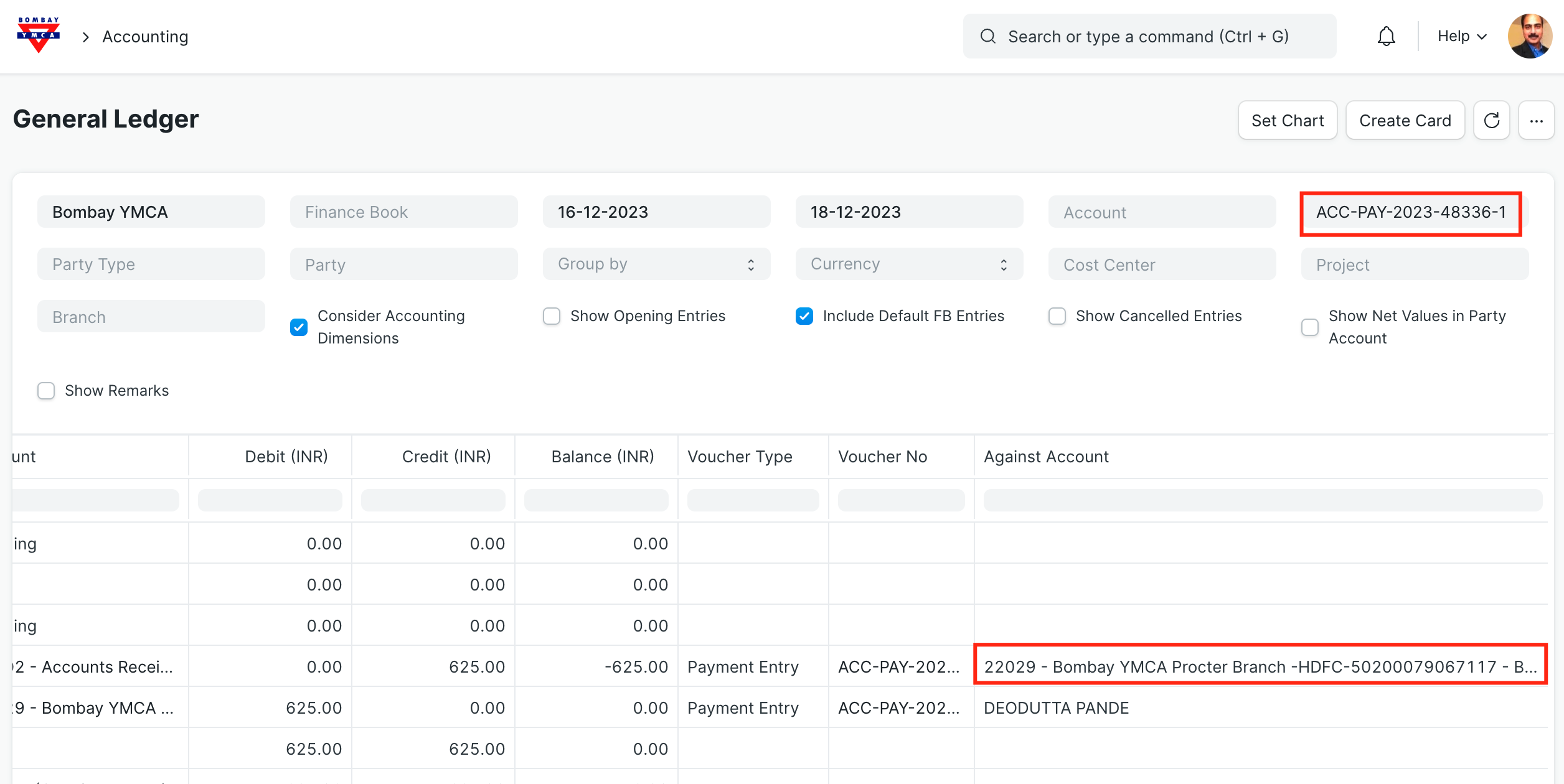Screen dimensions: 1564x784
Task: Click the From Date field 16-12-2023
Action: point(656,212)
